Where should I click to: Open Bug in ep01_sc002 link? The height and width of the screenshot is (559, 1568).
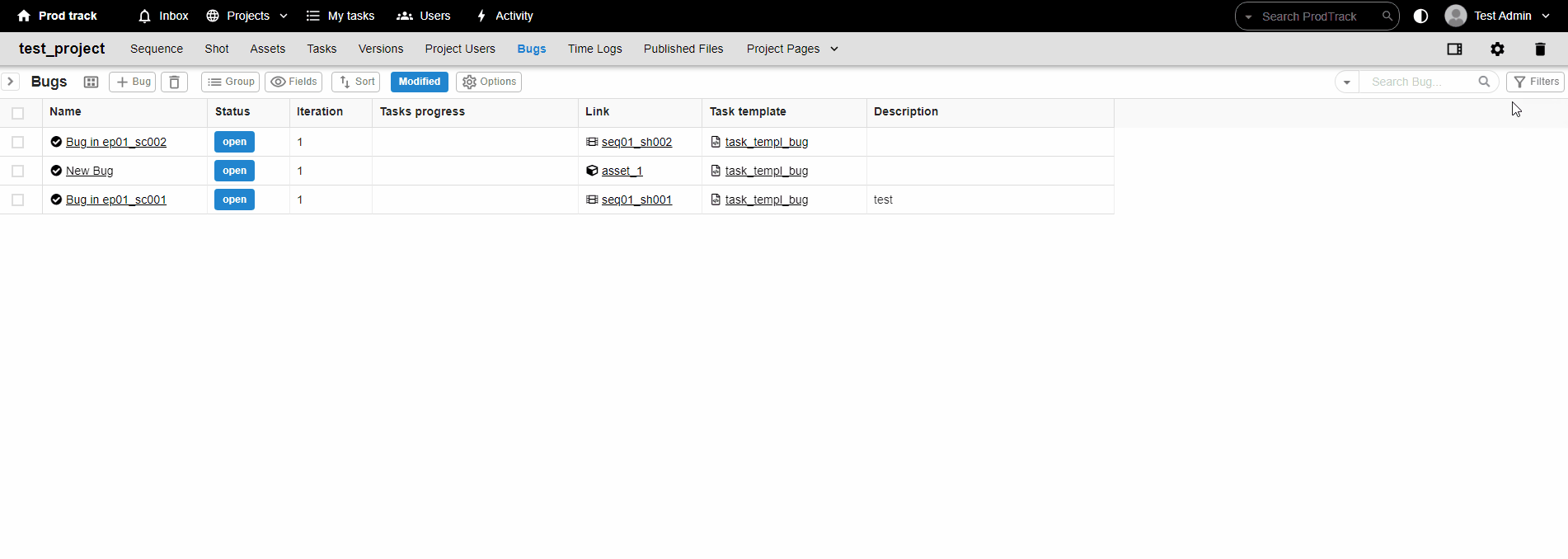point(116,142)
